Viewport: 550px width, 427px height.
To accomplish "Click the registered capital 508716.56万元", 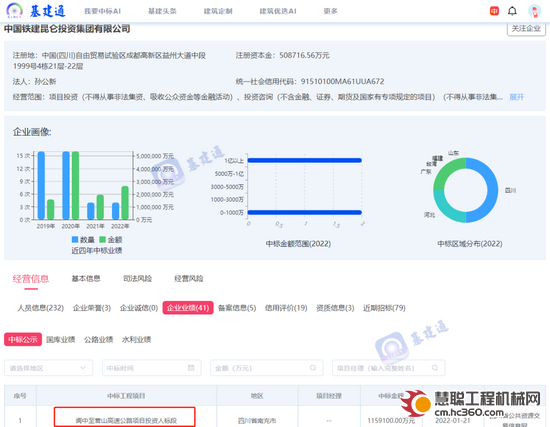I will pos(304,55).
